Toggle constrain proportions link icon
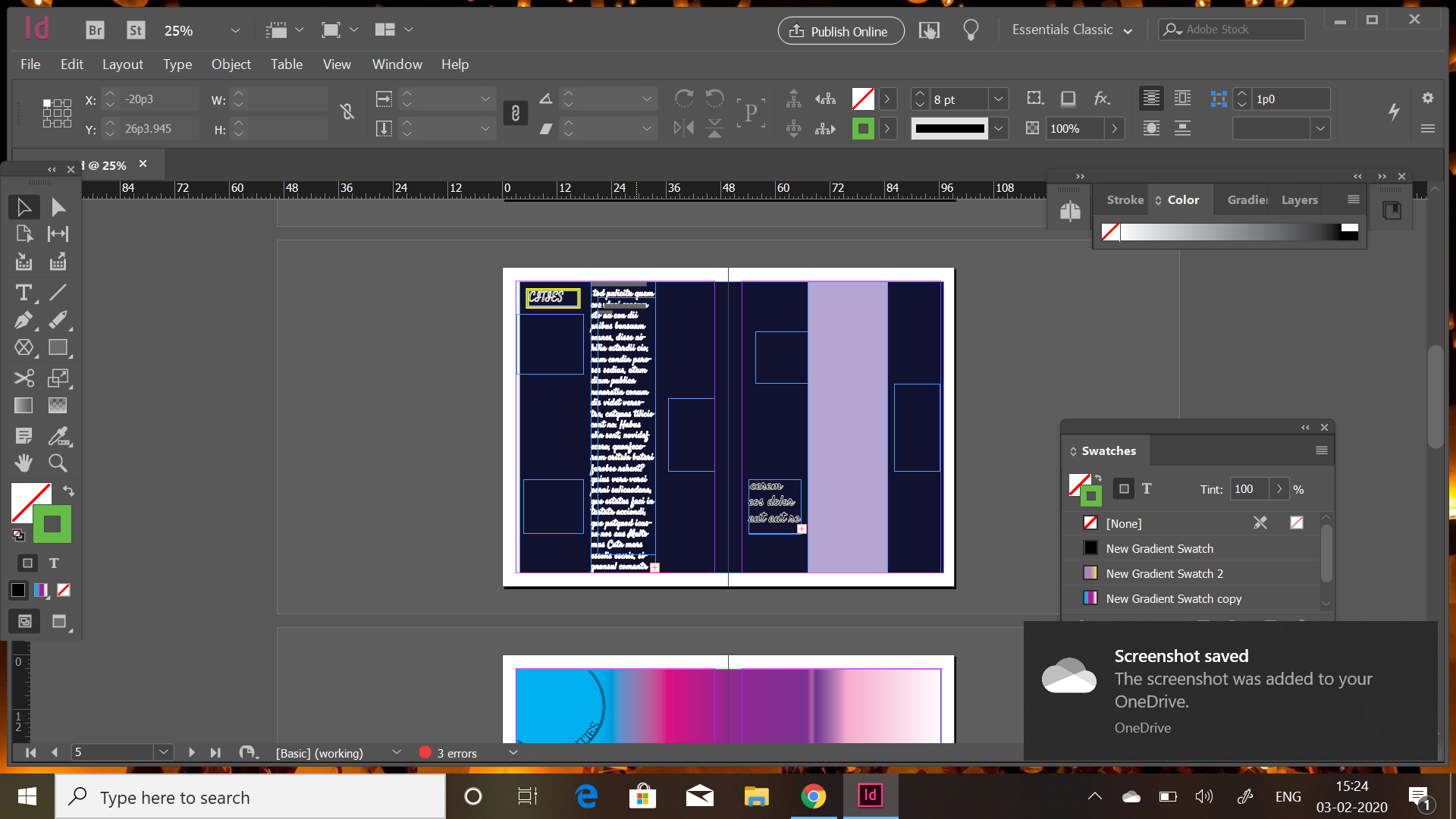Viewport: 1456px width, 819px height. [x=347, y=112]
